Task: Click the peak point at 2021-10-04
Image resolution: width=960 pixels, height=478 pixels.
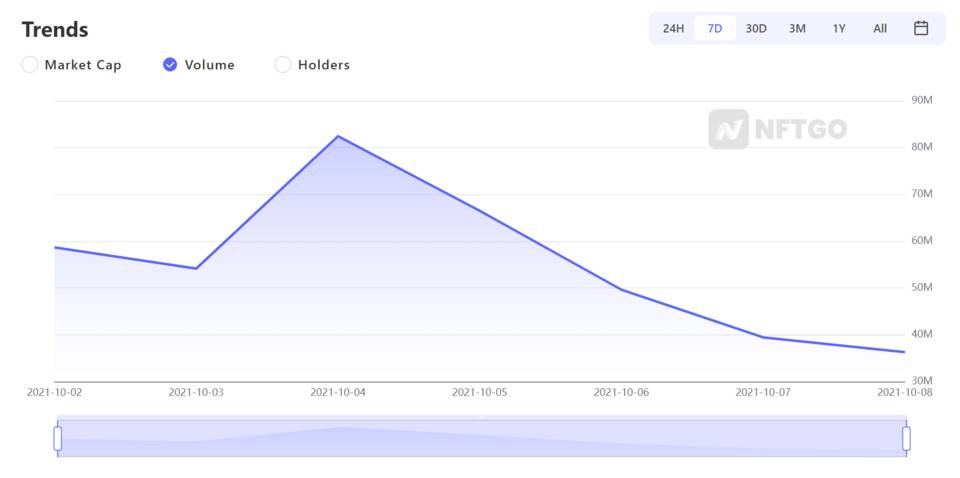Action: [x=338, y=136]
